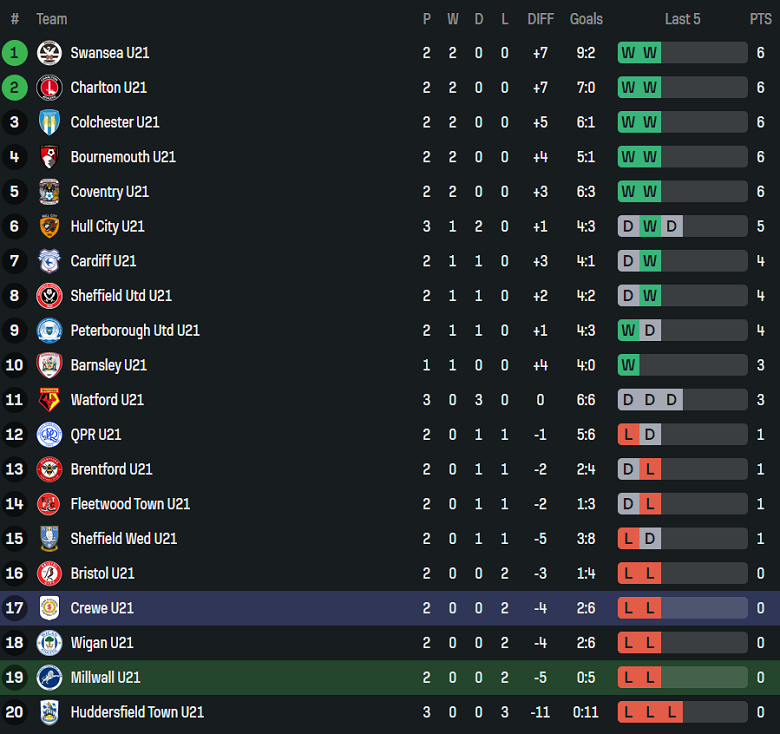The image size is (780, 734).
Task: Click QPR U21's red loss result badge
Action: (628, 434)
